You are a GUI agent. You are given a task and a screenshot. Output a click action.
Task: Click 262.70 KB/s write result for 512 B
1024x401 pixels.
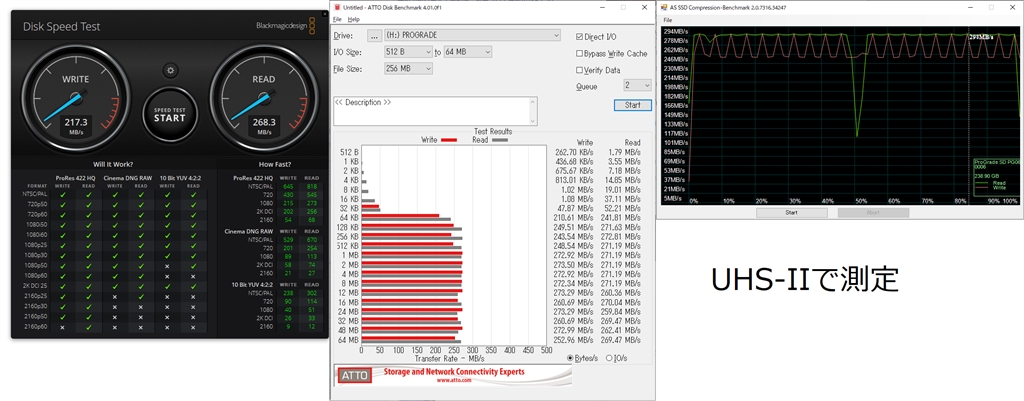tap(573, 152)
